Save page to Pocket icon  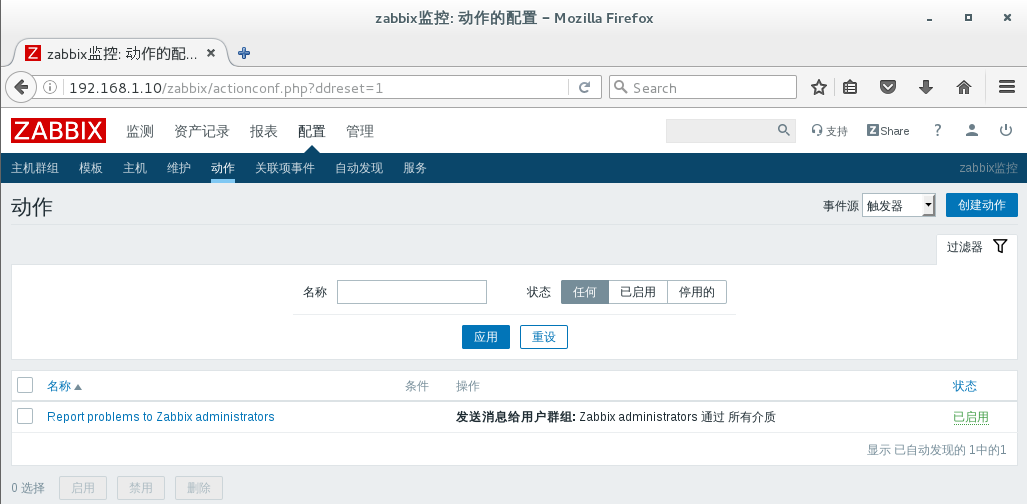pyautogui.click(x=887, y=87)
